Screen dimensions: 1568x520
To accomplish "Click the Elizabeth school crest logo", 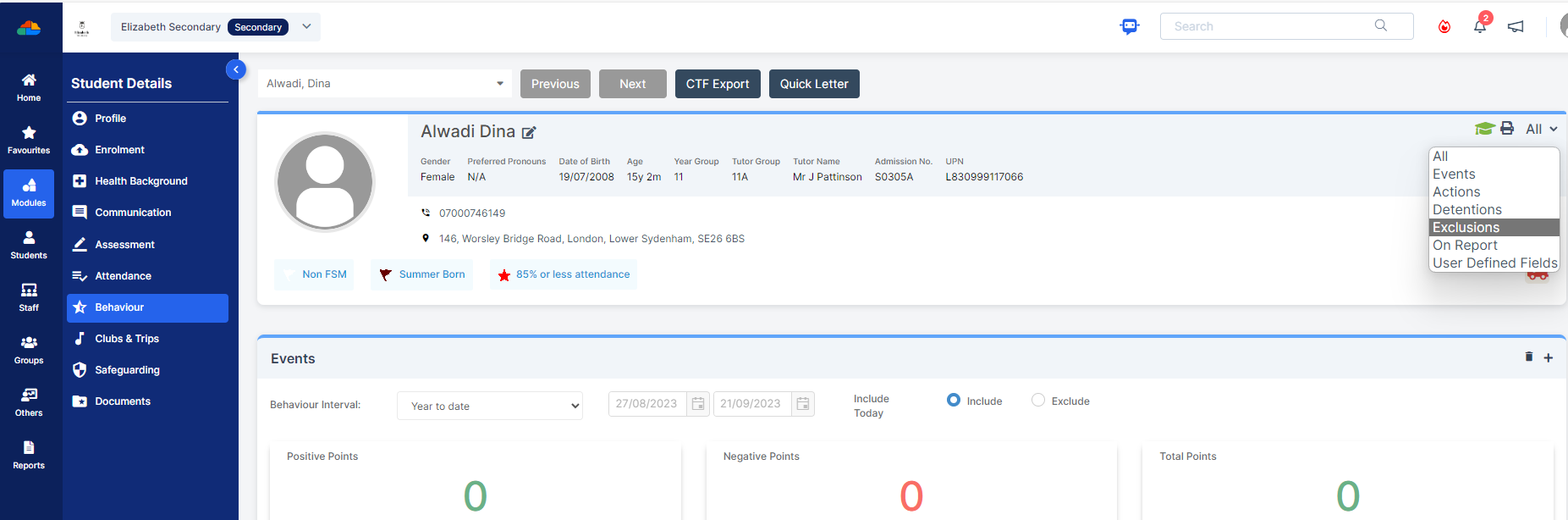I will (x=82, y=28).
